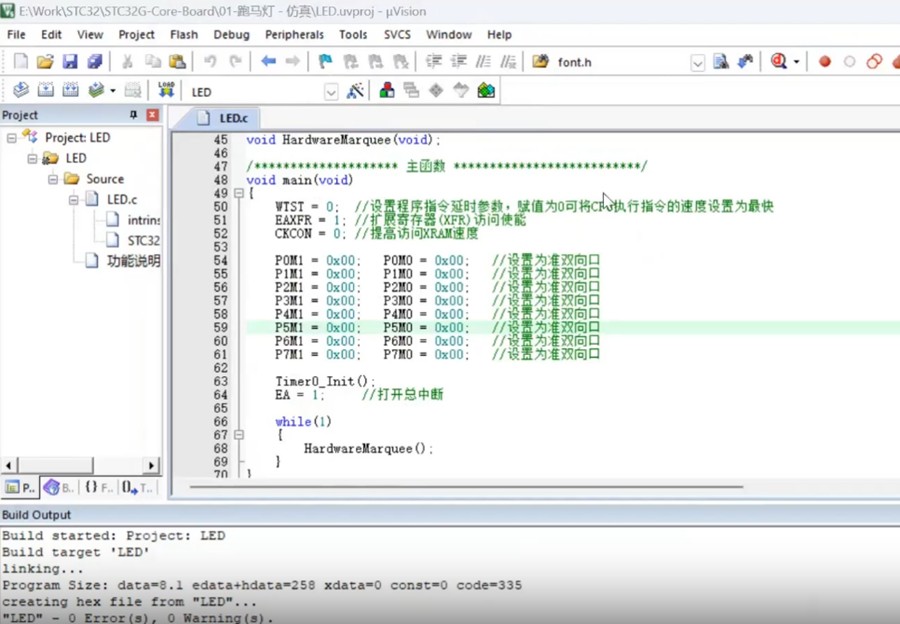Open the LED target selection dropdown
Image resolution: width=900 pixels, height=624 pixels.
point(331,92)
